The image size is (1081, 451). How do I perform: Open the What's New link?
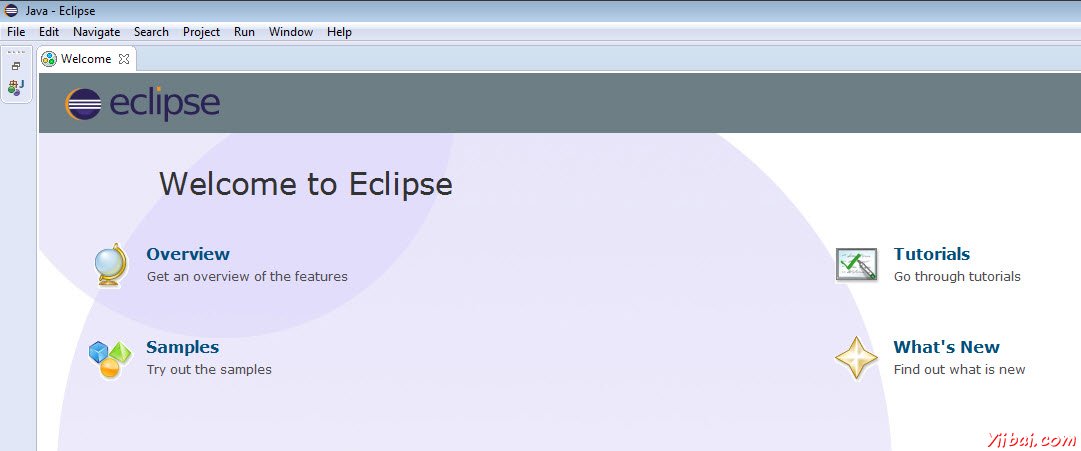click(947, 347)
